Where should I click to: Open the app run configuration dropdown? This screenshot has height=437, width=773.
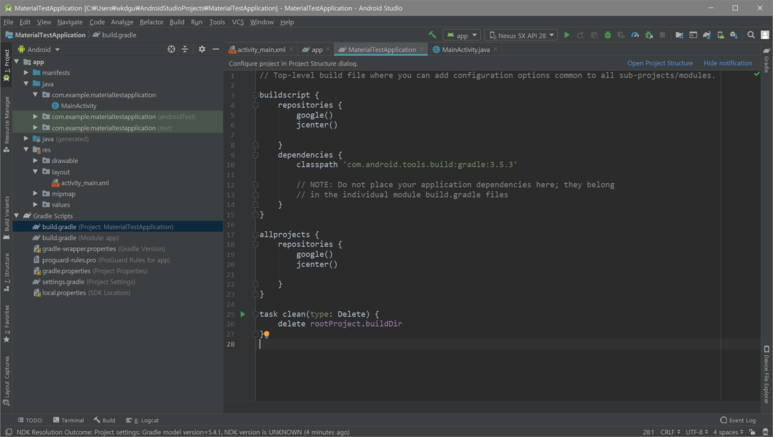point(462,36)
